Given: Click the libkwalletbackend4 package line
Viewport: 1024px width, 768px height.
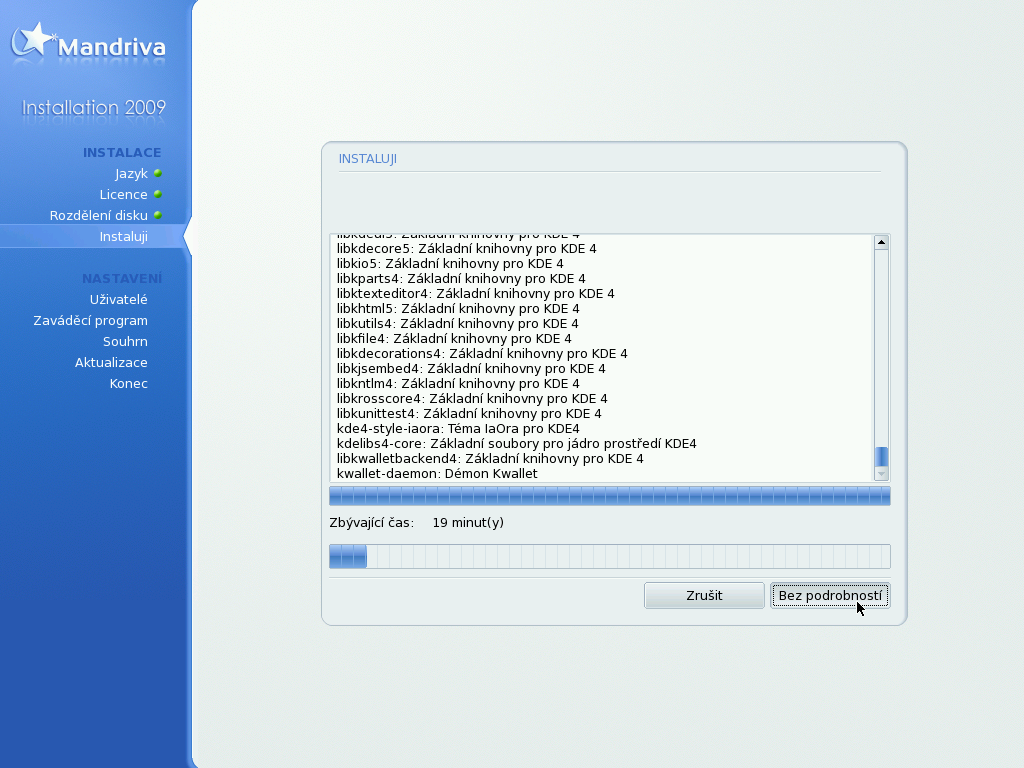Looking at the screenshot, I should [x=490, y=459].
